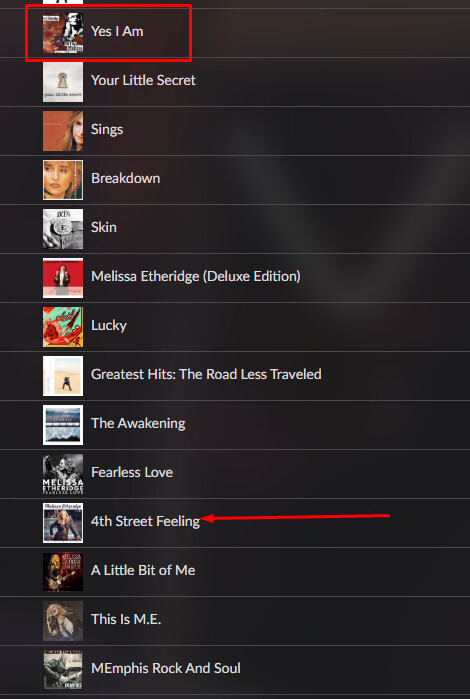Open the Yes I Am album title
The width and height of the screenshot is (470, 699).
[x=117, y=31]
